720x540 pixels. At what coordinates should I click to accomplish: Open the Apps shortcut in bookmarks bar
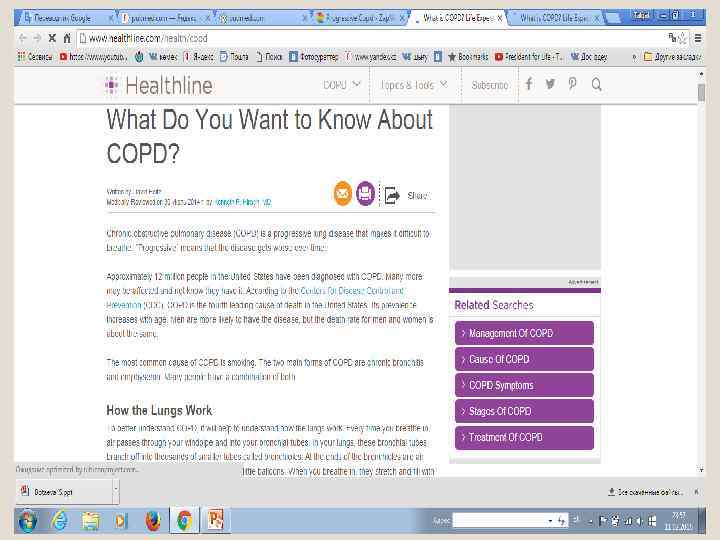35,57
